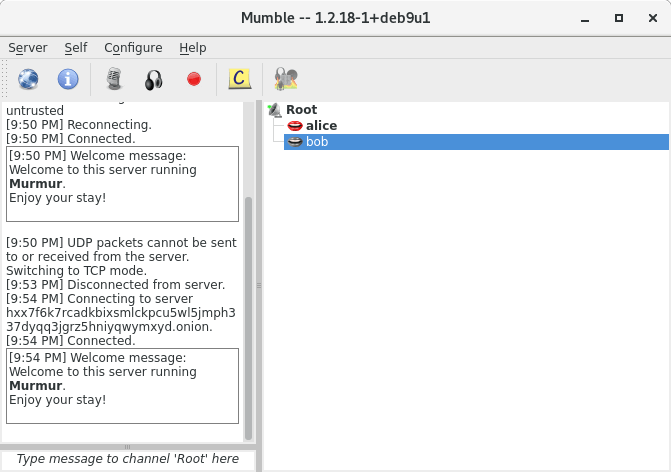The height and width of the screenshot is (472, 671).
Task: Open the server Information icon
Action: 67,79
